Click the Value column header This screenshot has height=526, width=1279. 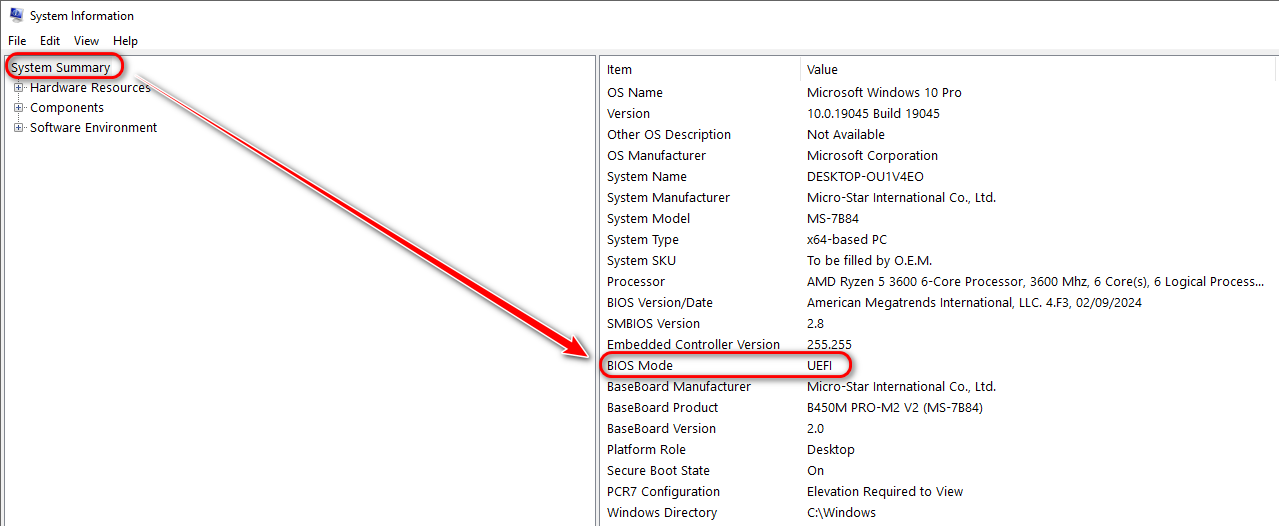click(823, 70)
